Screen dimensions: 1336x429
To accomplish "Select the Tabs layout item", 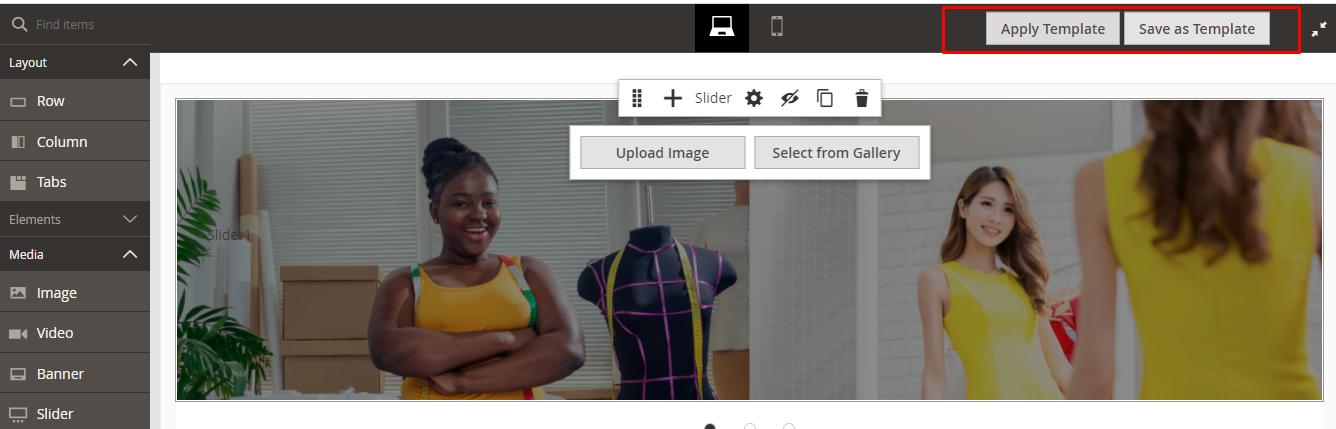I will point(75,182).
